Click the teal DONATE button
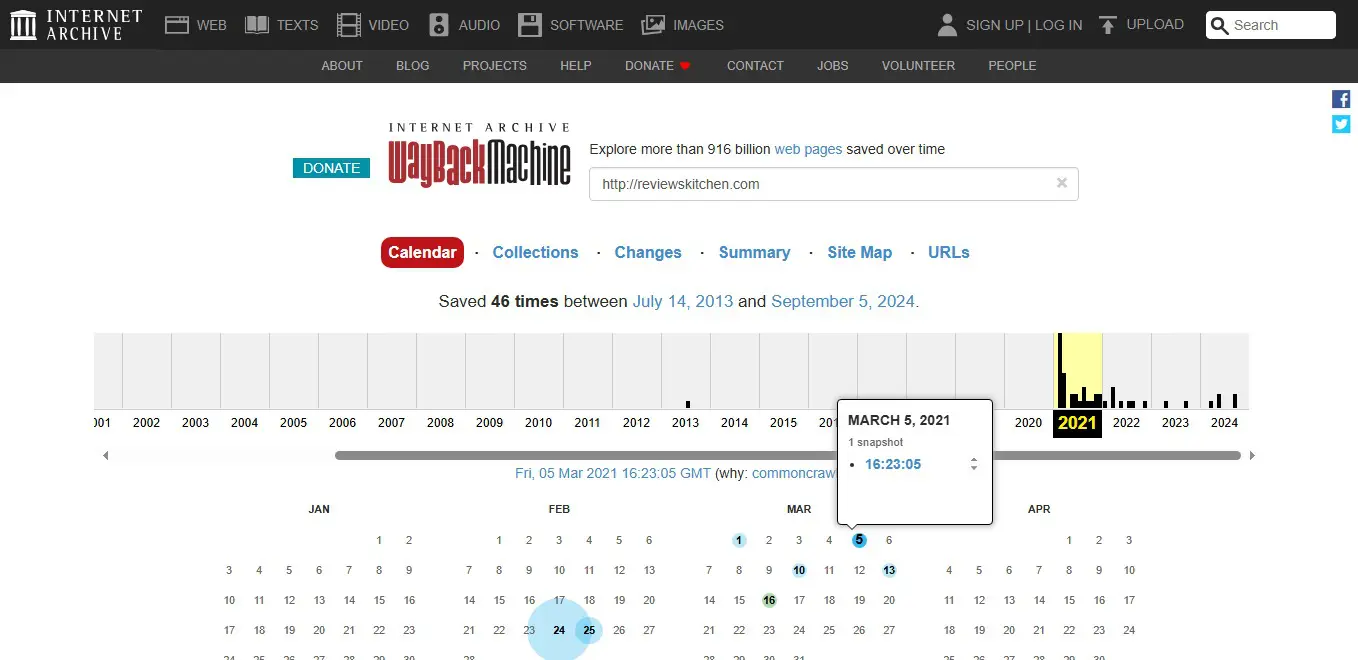 click(331, 168)
